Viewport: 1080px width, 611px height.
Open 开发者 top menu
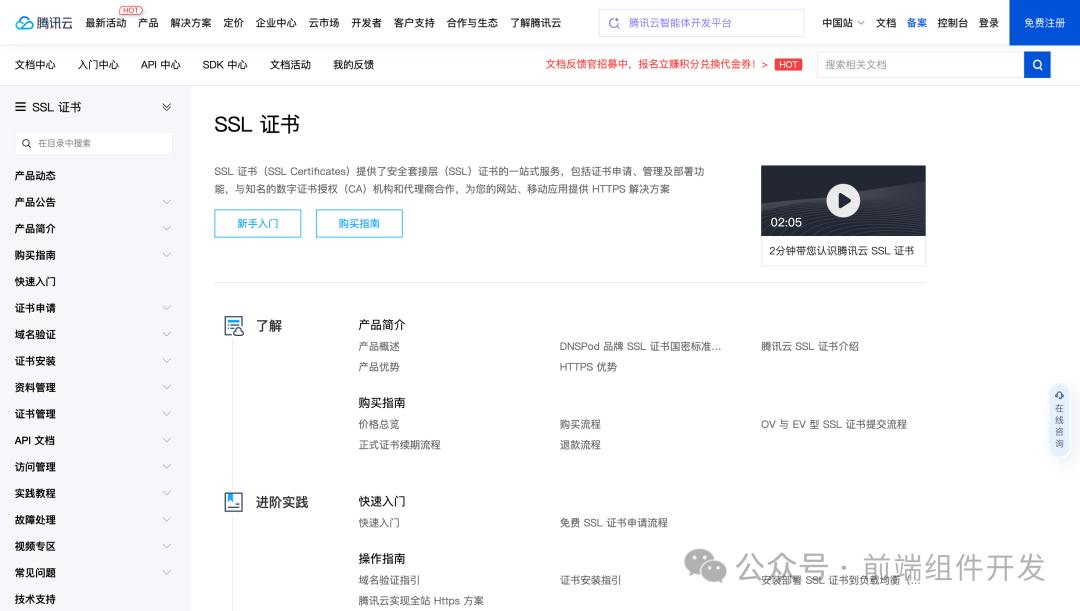[366, 23]
